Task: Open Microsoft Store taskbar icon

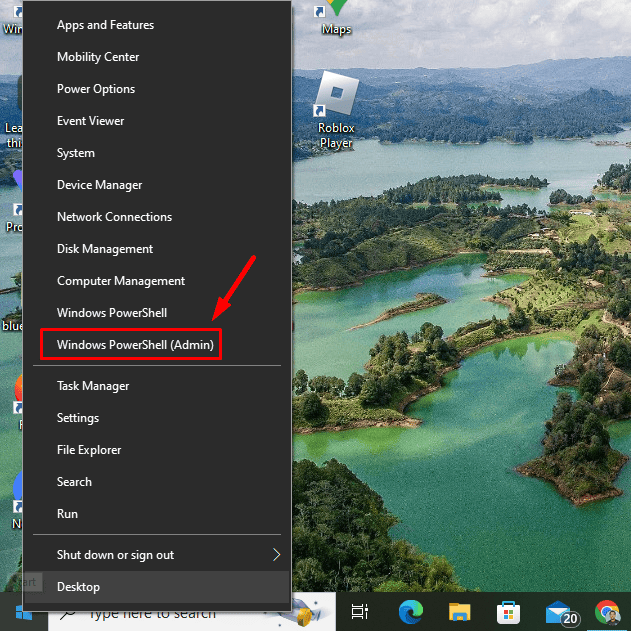Action: click(509, 612)
